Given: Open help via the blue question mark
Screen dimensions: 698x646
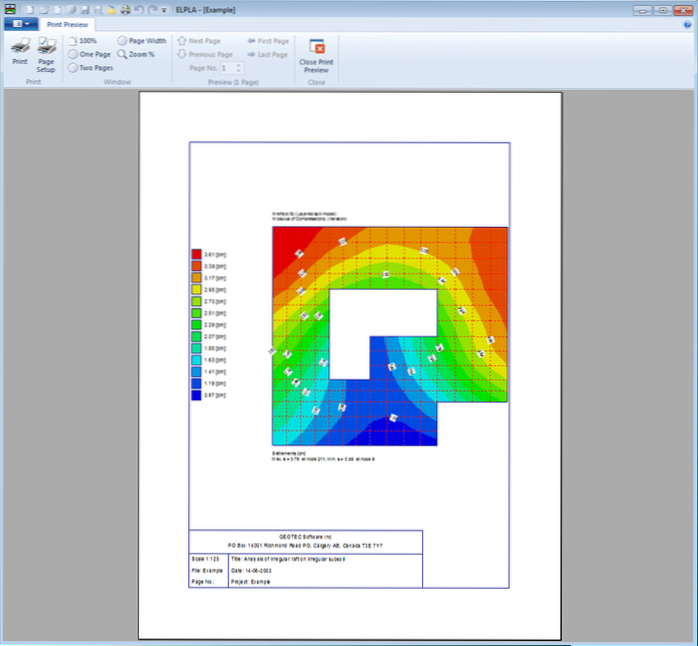Looking at the screenshot, I should [x=688, y=24].
